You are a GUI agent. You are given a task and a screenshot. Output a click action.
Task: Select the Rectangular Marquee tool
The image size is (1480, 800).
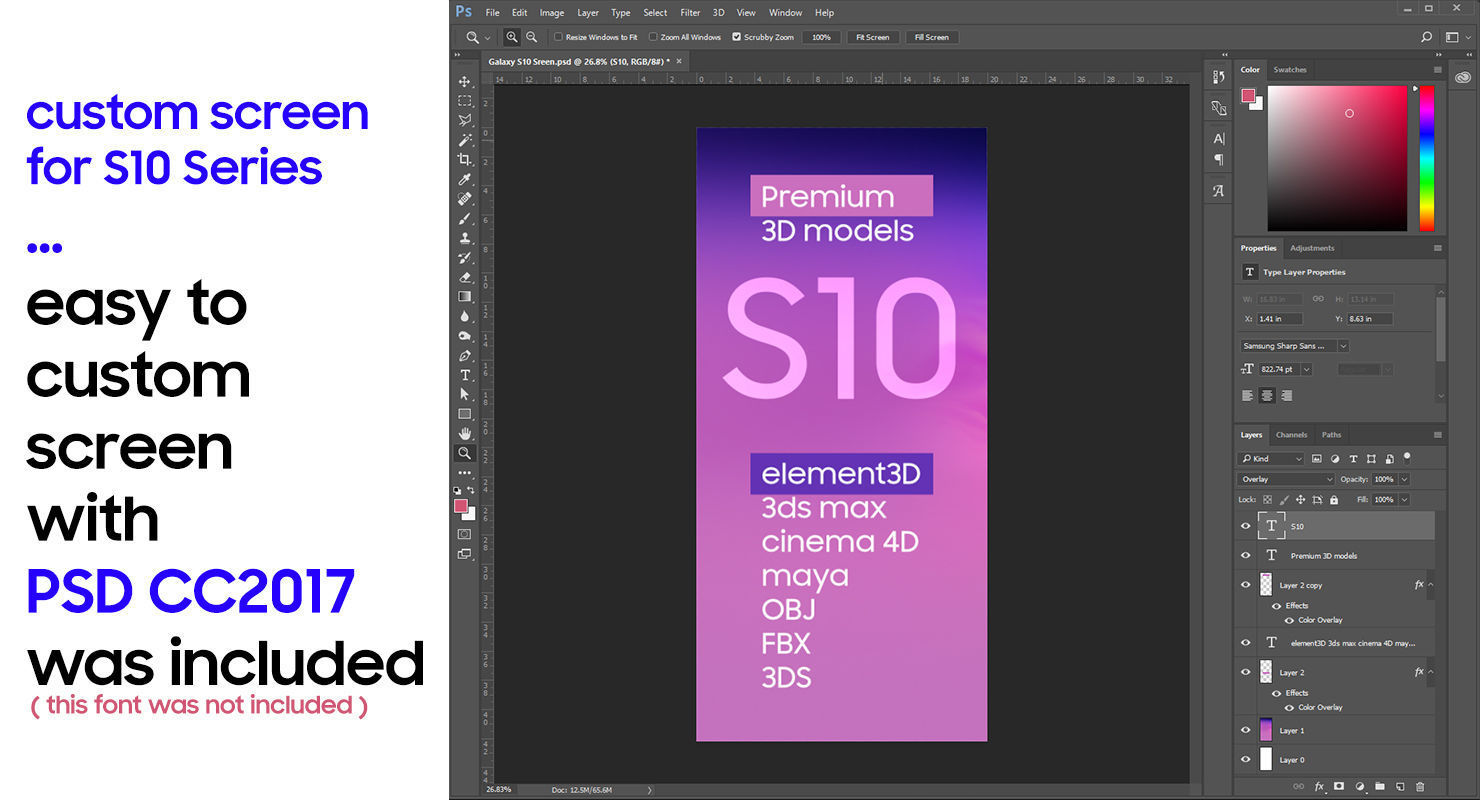(x=464, y=101)
